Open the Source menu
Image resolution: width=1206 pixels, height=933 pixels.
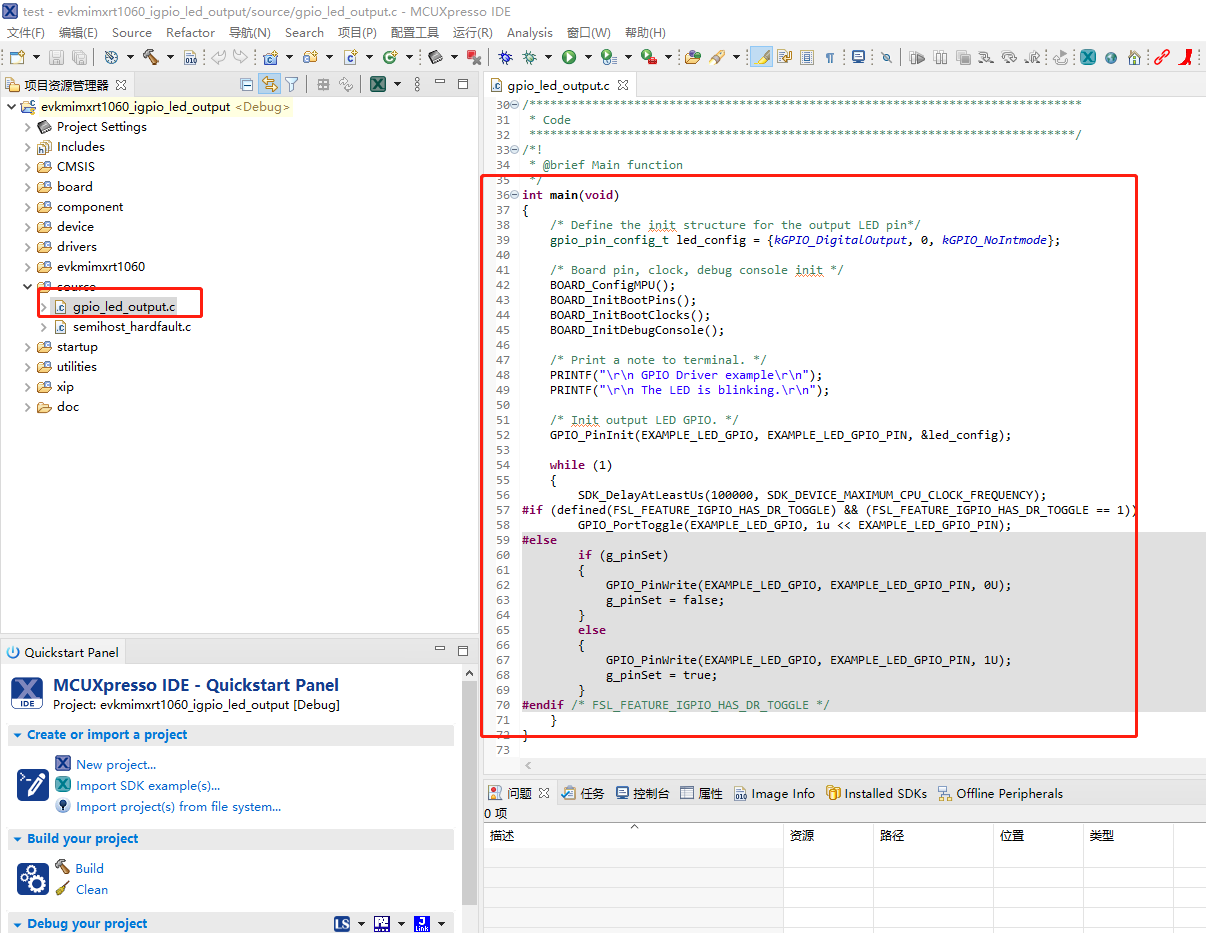coord(132,32)
